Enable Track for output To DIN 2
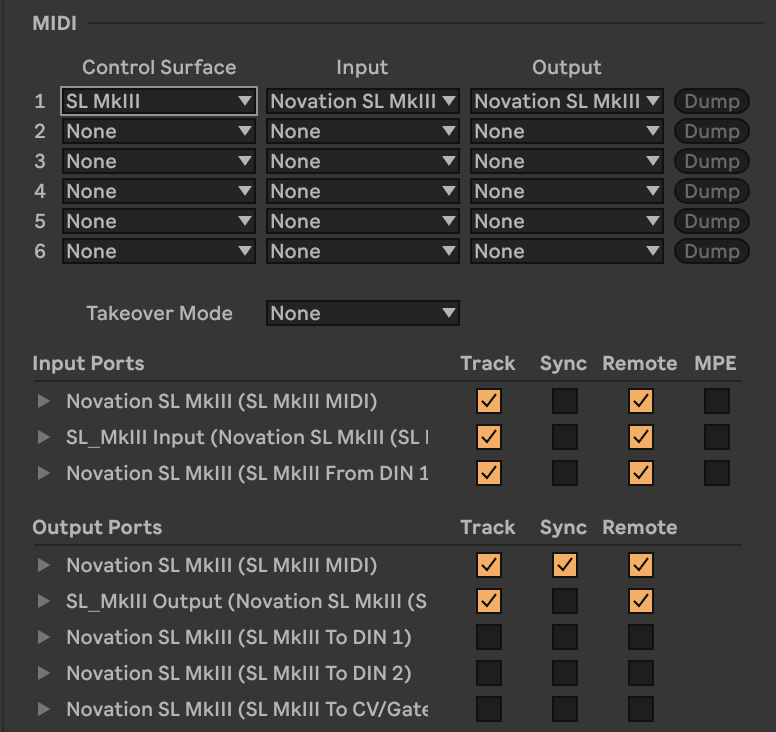Image resolution: width=776 pixels, height=732 pixels. click(x=488, y=673)
